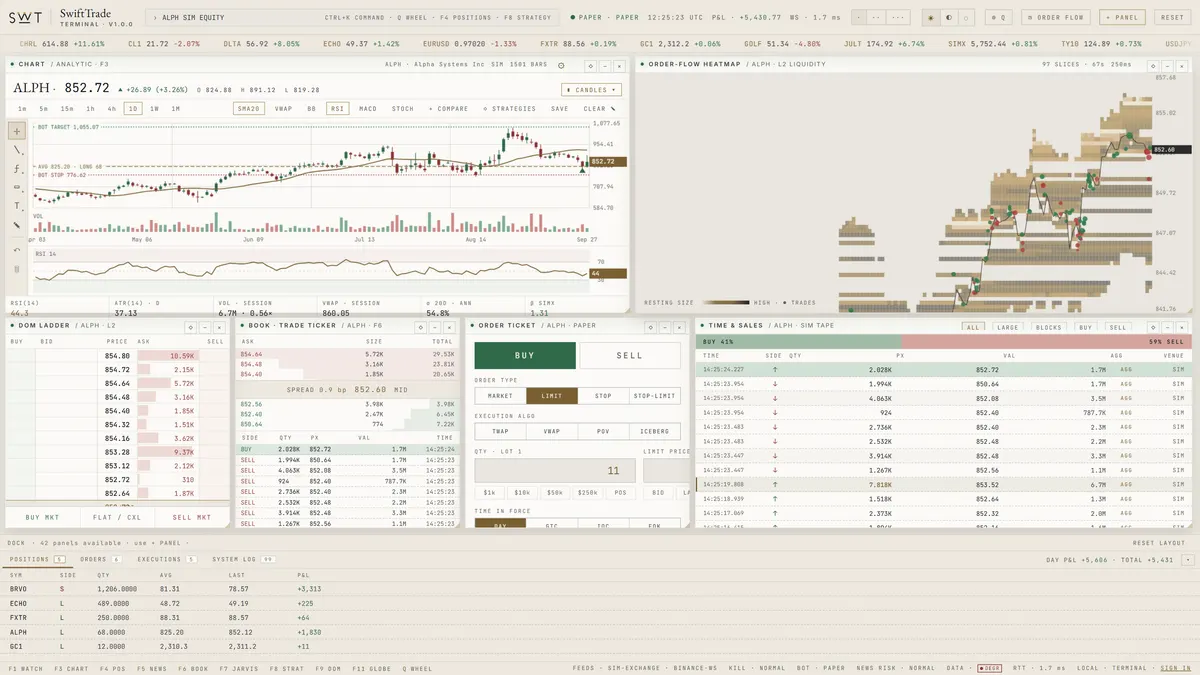Image resolution: width=1200 pixels, height=675 pixels.
Task: Choose the ICEBERG execution algo
Action: [655, 432]
